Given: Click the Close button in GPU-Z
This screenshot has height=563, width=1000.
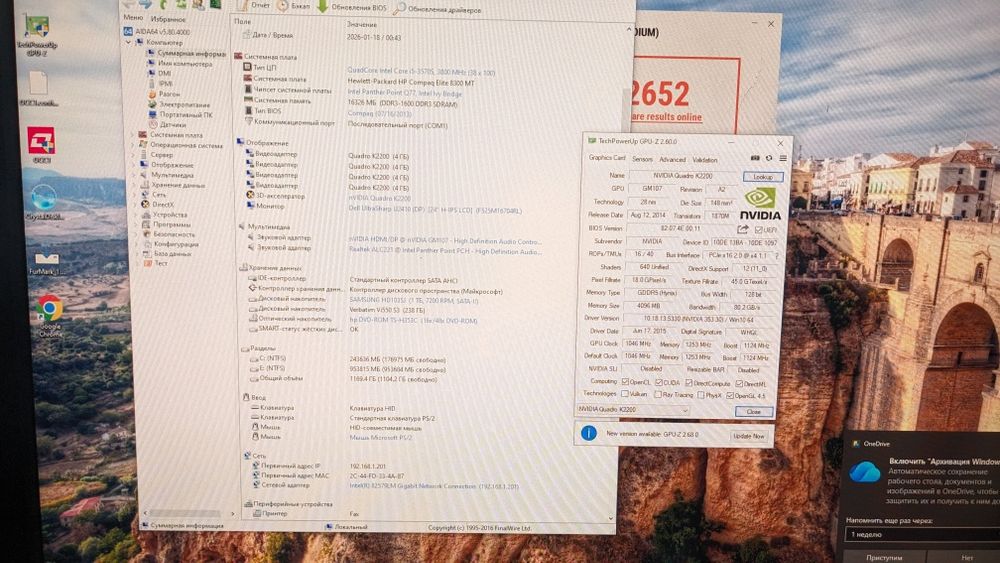Looking at the screenshot, I should [754, 412].
